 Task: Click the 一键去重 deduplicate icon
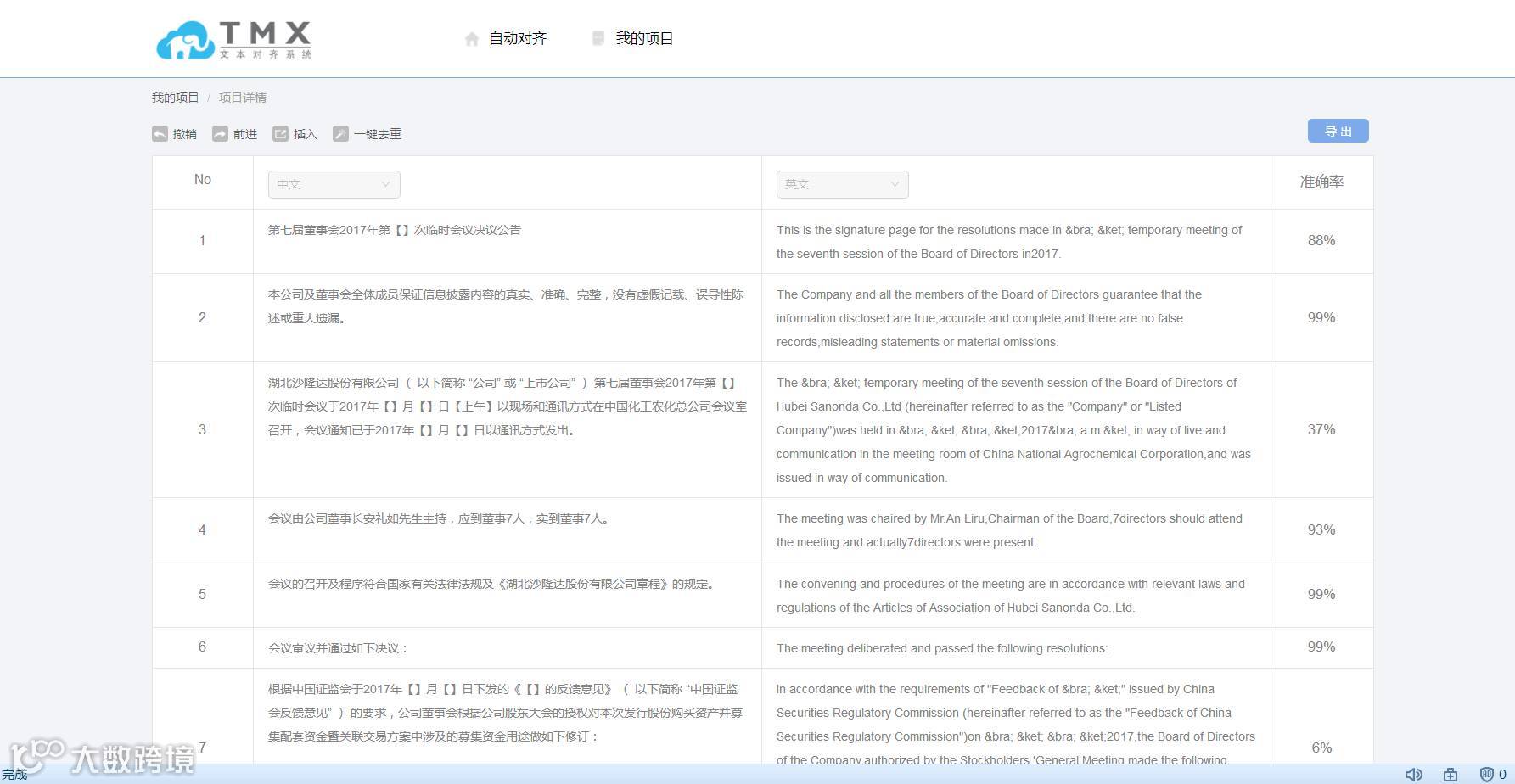[340, 134]
